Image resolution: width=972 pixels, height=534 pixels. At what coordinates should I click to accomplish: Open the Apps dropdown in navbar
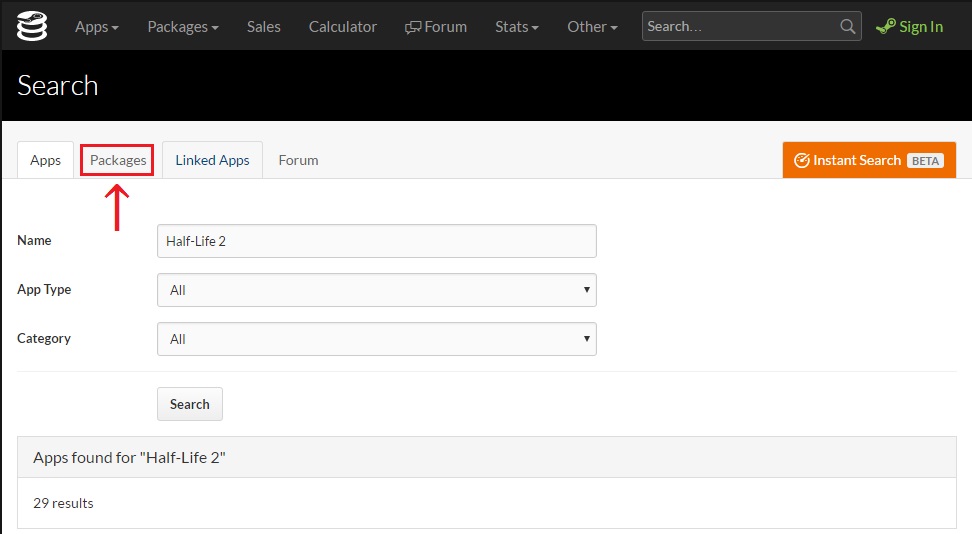coord(96,27)
